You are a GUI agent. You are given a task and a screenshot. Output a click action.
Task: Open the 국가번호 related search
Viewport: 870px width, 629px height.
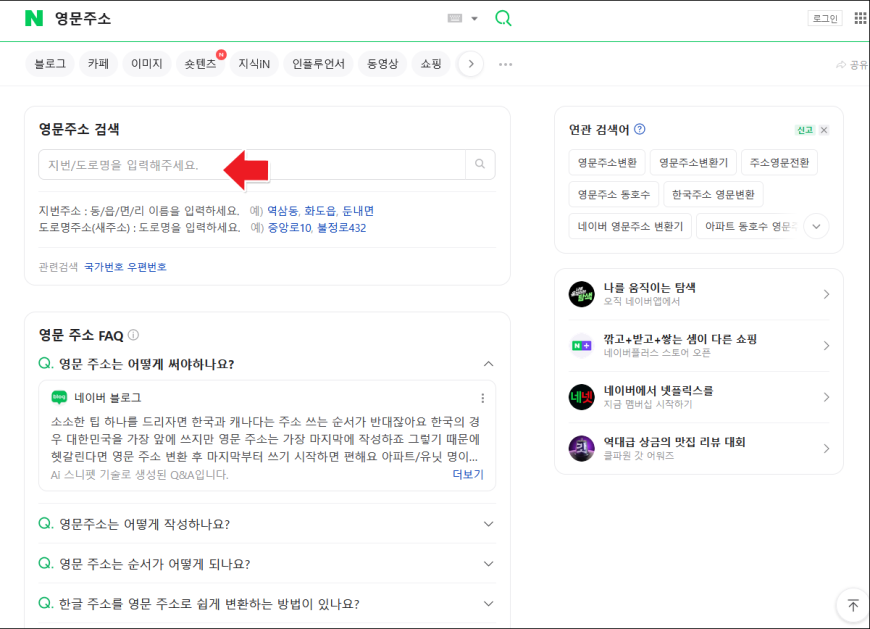pyautogui.click(x=104, y=267)
